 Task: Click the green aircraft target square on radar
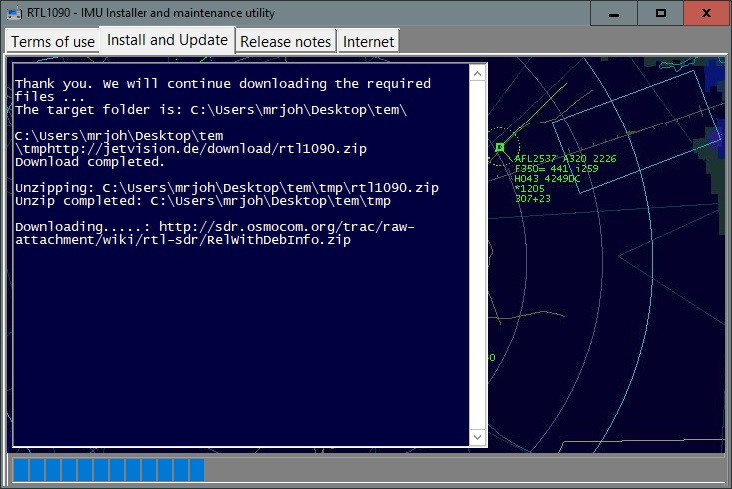pyautogui.click(x=500, y=147)
